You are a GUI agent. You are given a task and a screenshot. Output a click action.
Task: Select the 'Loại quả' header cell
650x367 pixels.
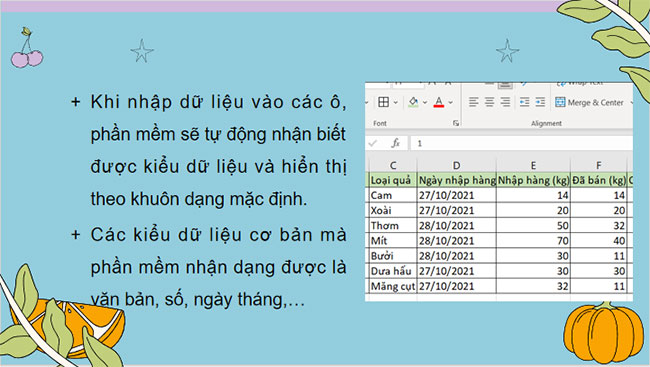pos(393,180)
